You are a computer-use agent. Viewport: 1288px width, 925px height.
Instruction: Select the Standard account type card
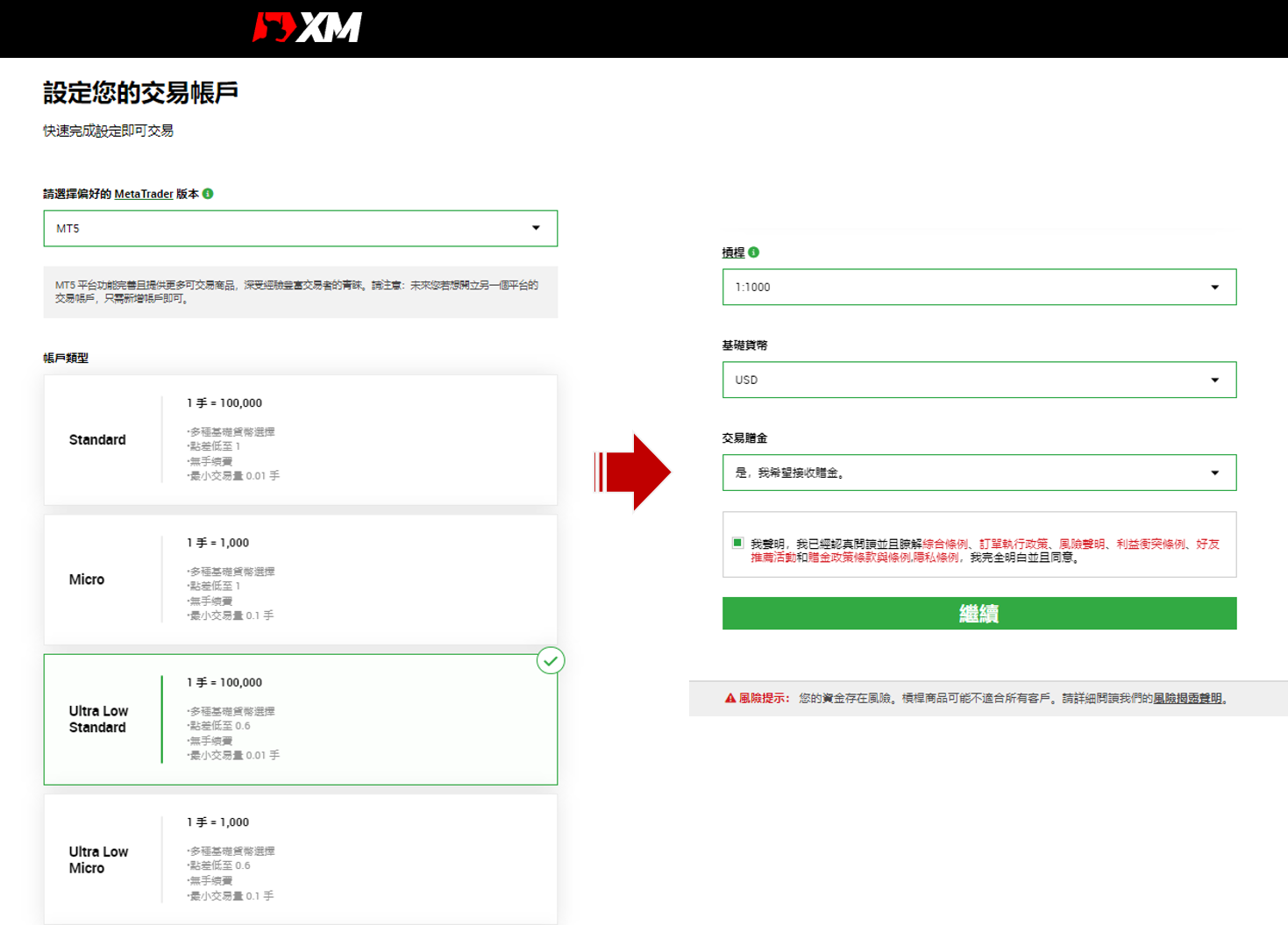coord(301,440)
